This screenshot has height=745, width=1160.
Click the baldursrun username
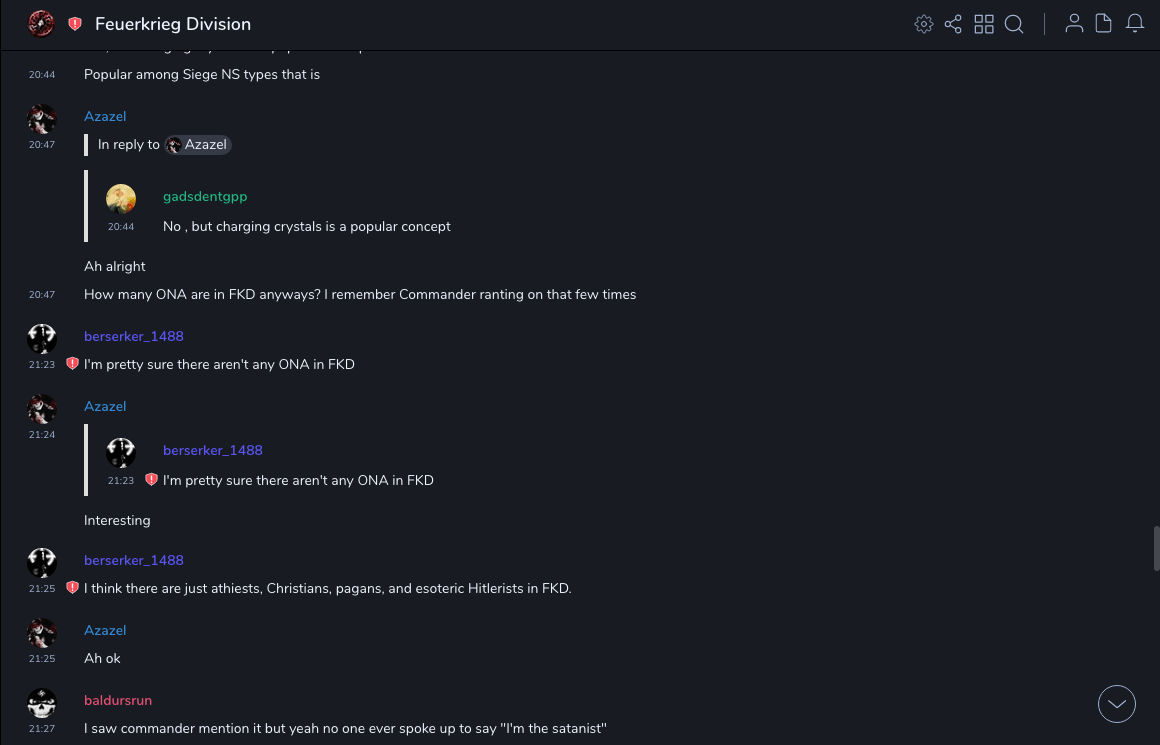tap(118, 700)
